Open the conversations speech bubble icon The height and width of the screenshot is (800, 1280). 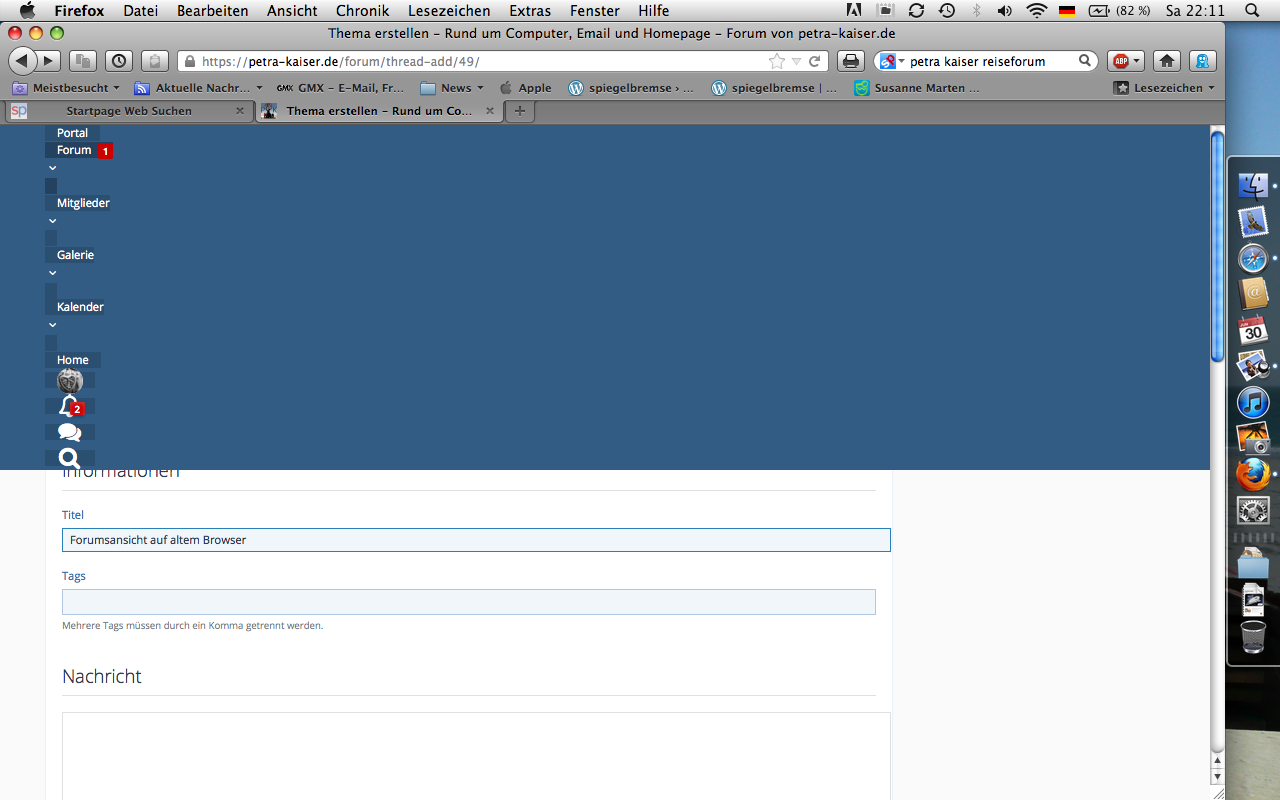pyautogui.click(x=69, y=432)
